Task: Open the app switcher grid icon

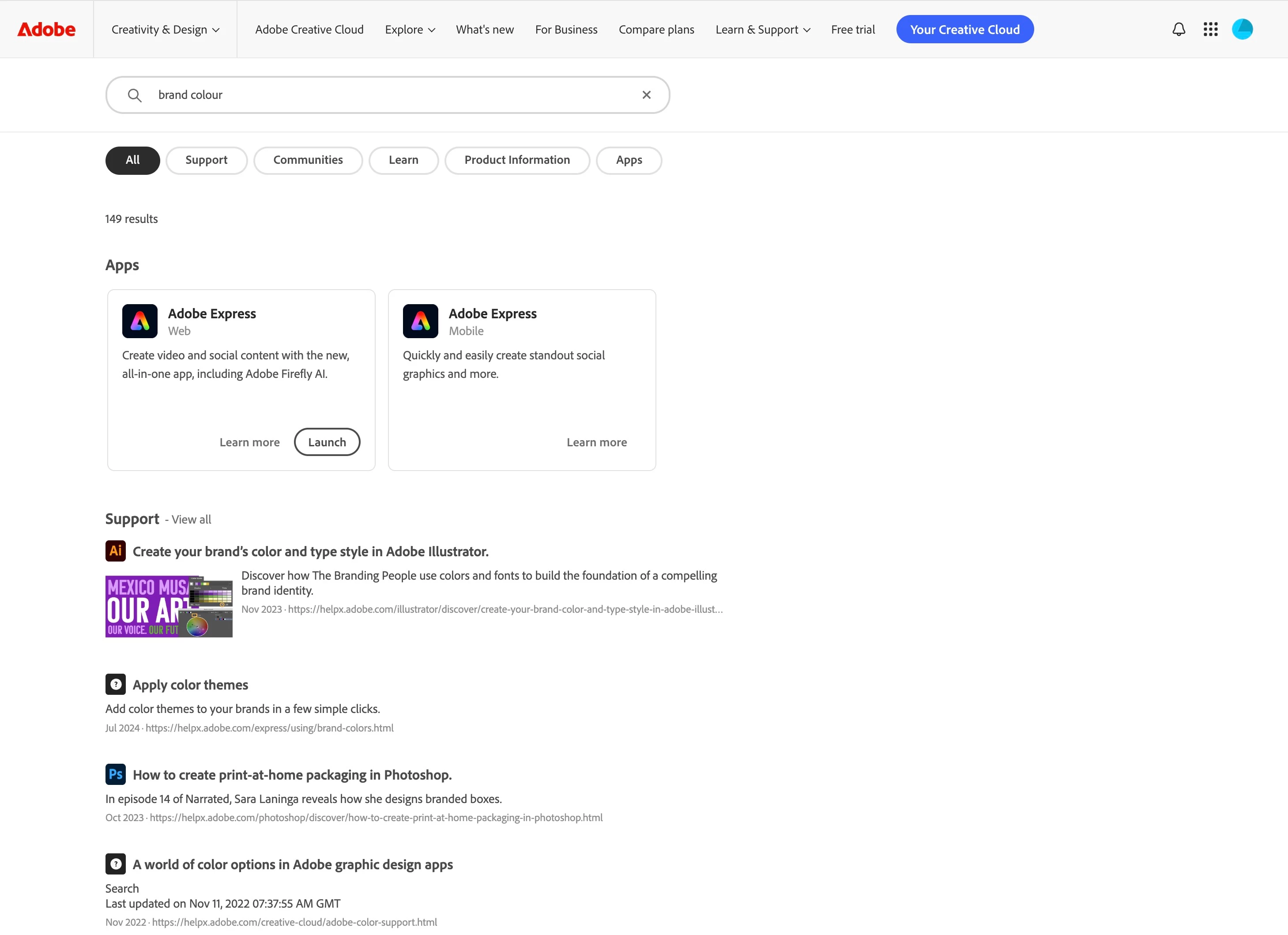Action: click(1210, 30)
